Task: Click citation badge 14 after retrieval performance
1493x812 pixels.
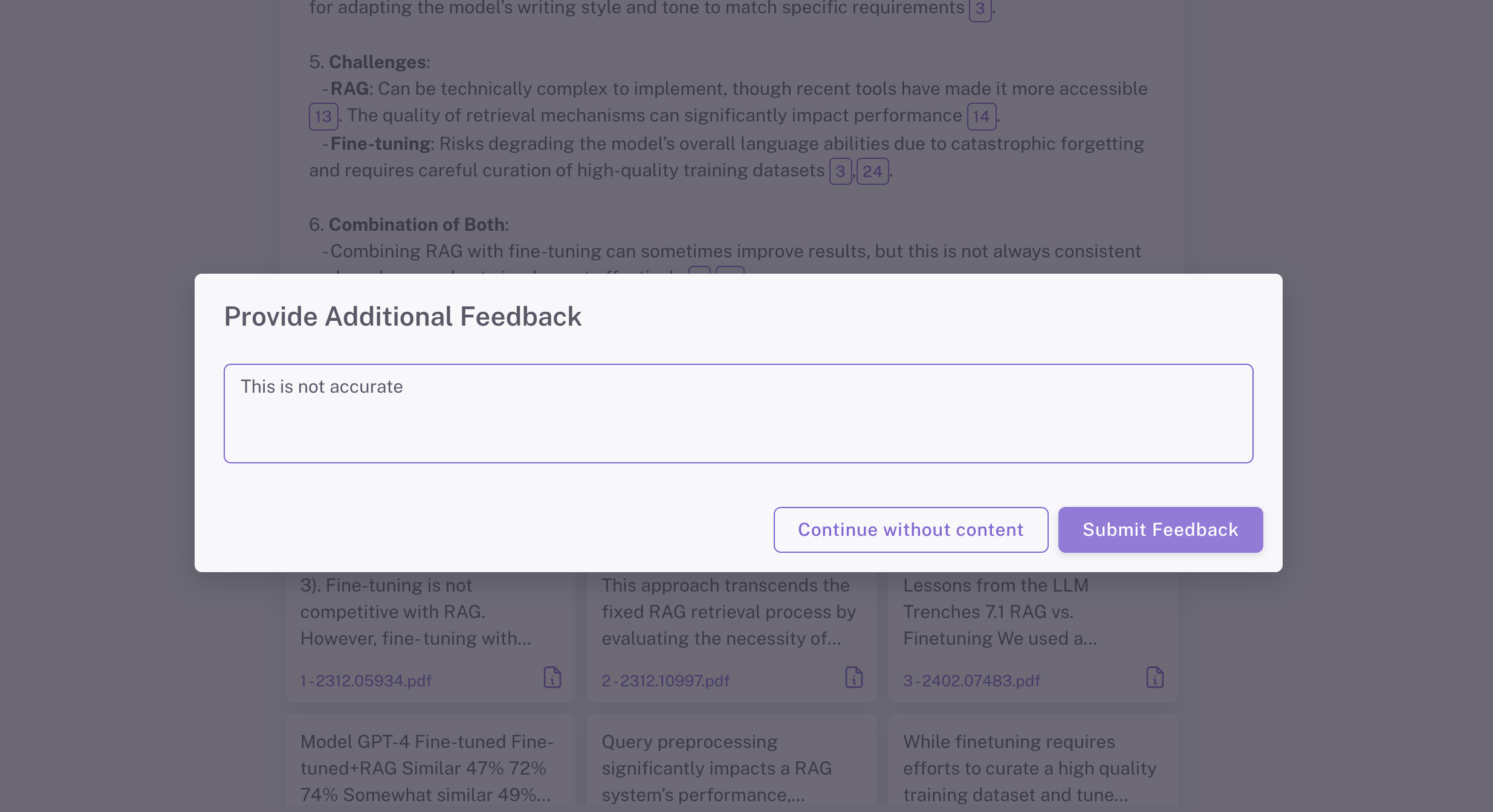Action: coord(980,116)
